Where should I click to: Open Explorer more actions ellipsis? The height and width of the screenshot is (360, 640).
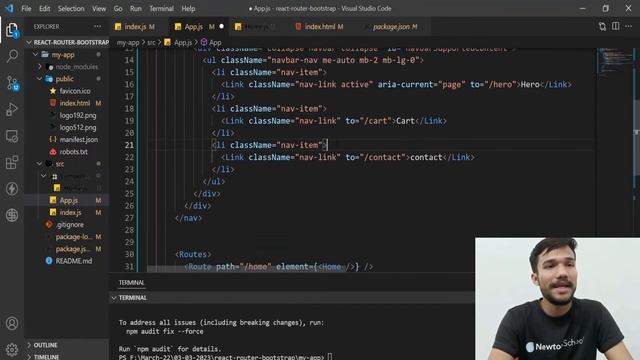(97, 27)
